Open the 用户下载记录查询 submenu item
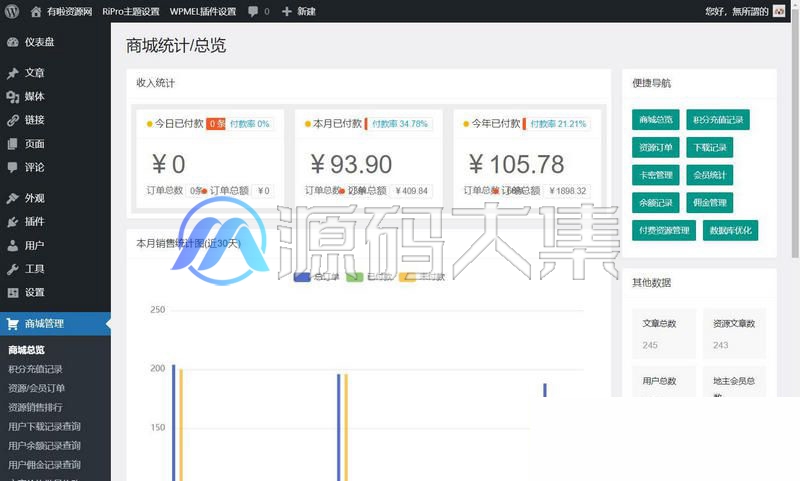The image size is (800, 481). 44,426
